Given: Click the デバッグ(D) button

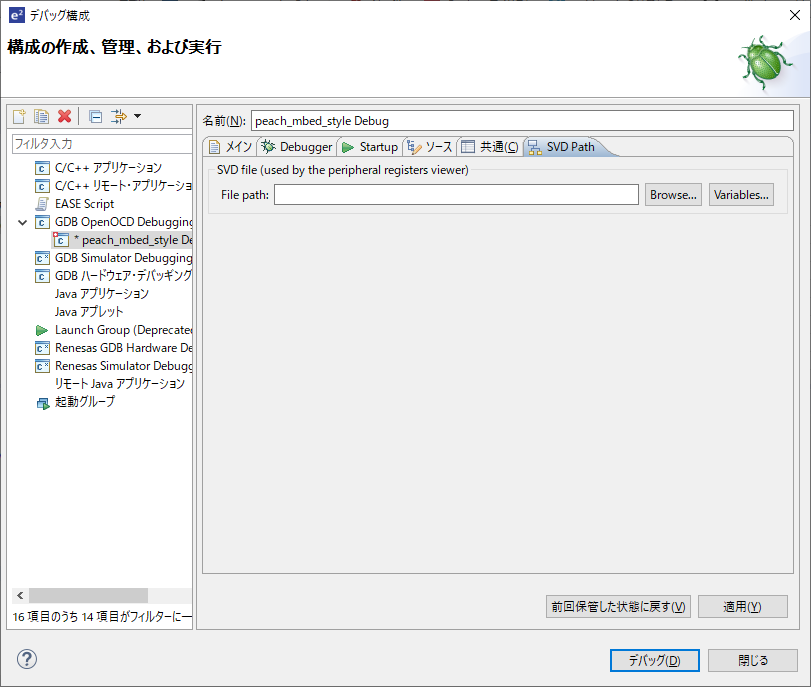Looking at the screenshot, I should pos(655,661).
